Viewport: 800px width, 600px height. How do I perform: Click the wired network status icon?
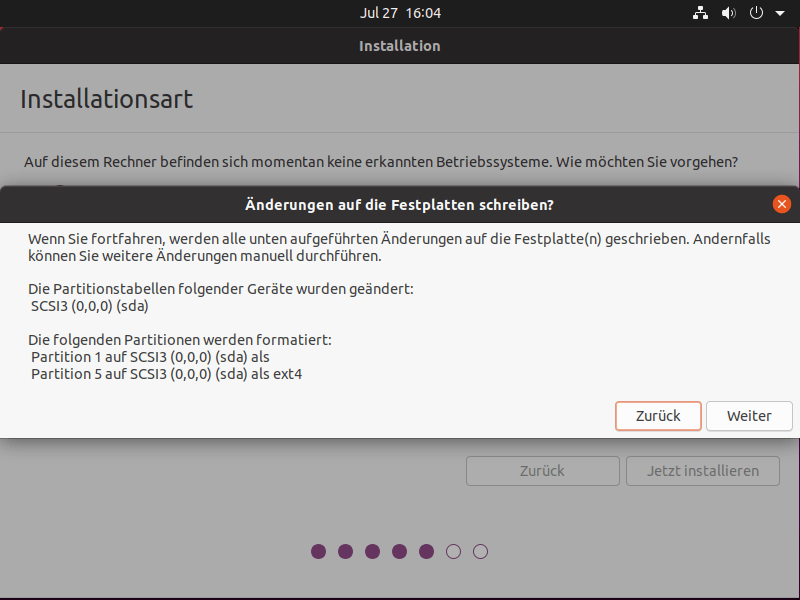(700, 13)
